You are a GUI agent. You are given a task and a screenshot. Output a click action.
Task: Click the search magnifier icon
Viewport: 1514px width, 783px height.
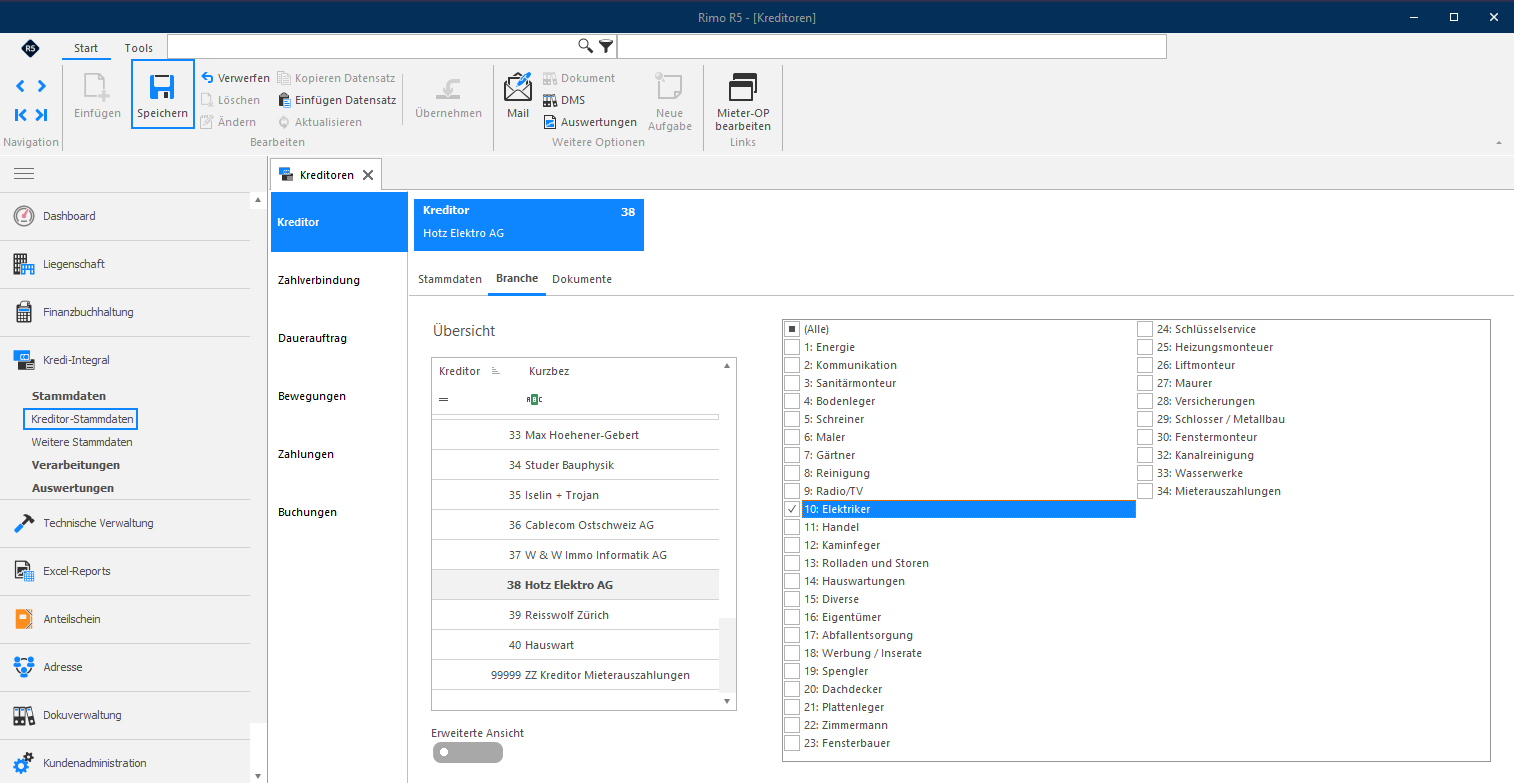pyautogui.click(x=586, y=46)
